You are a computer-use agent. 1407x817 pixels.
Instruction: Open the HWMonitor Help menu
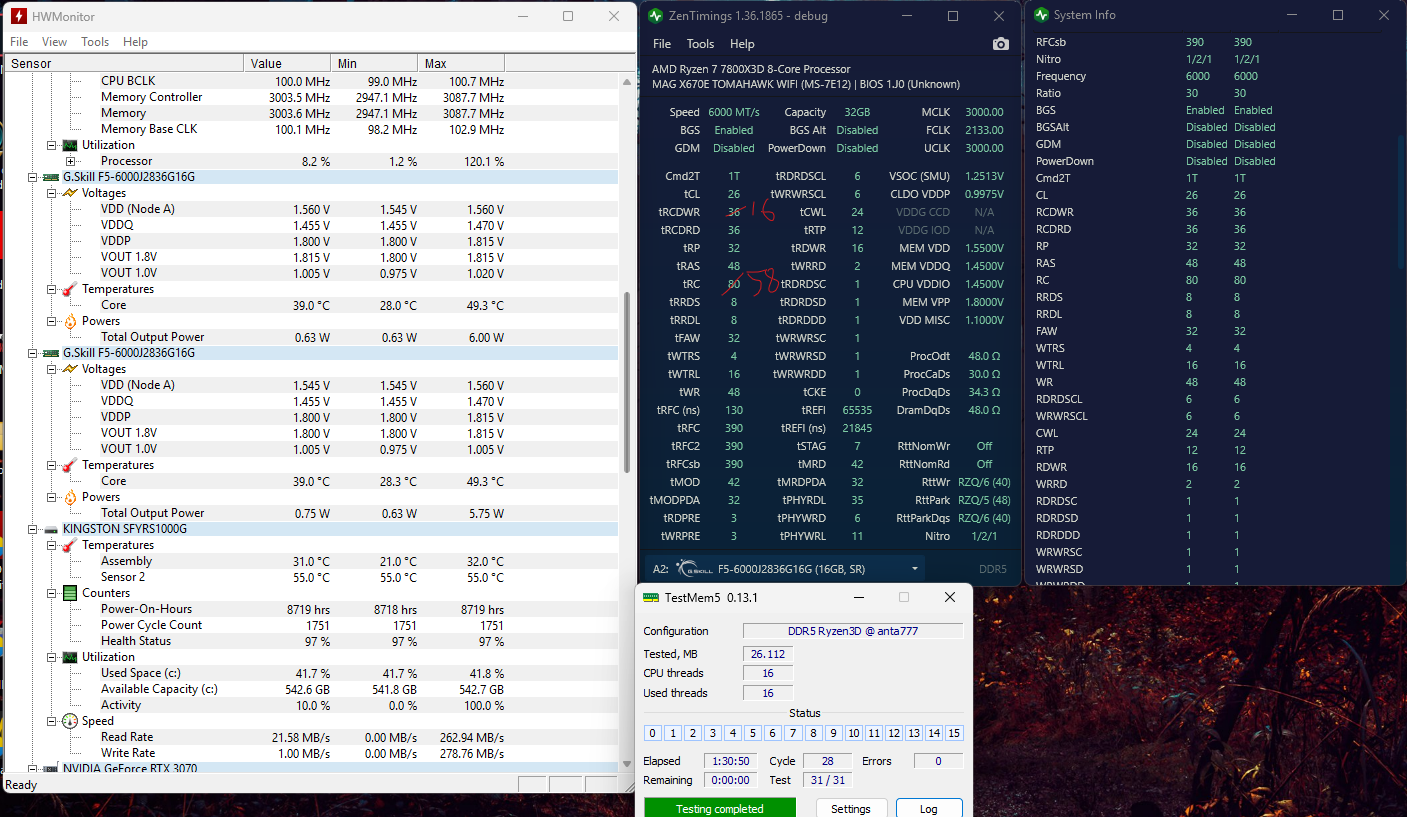[135, 42]
